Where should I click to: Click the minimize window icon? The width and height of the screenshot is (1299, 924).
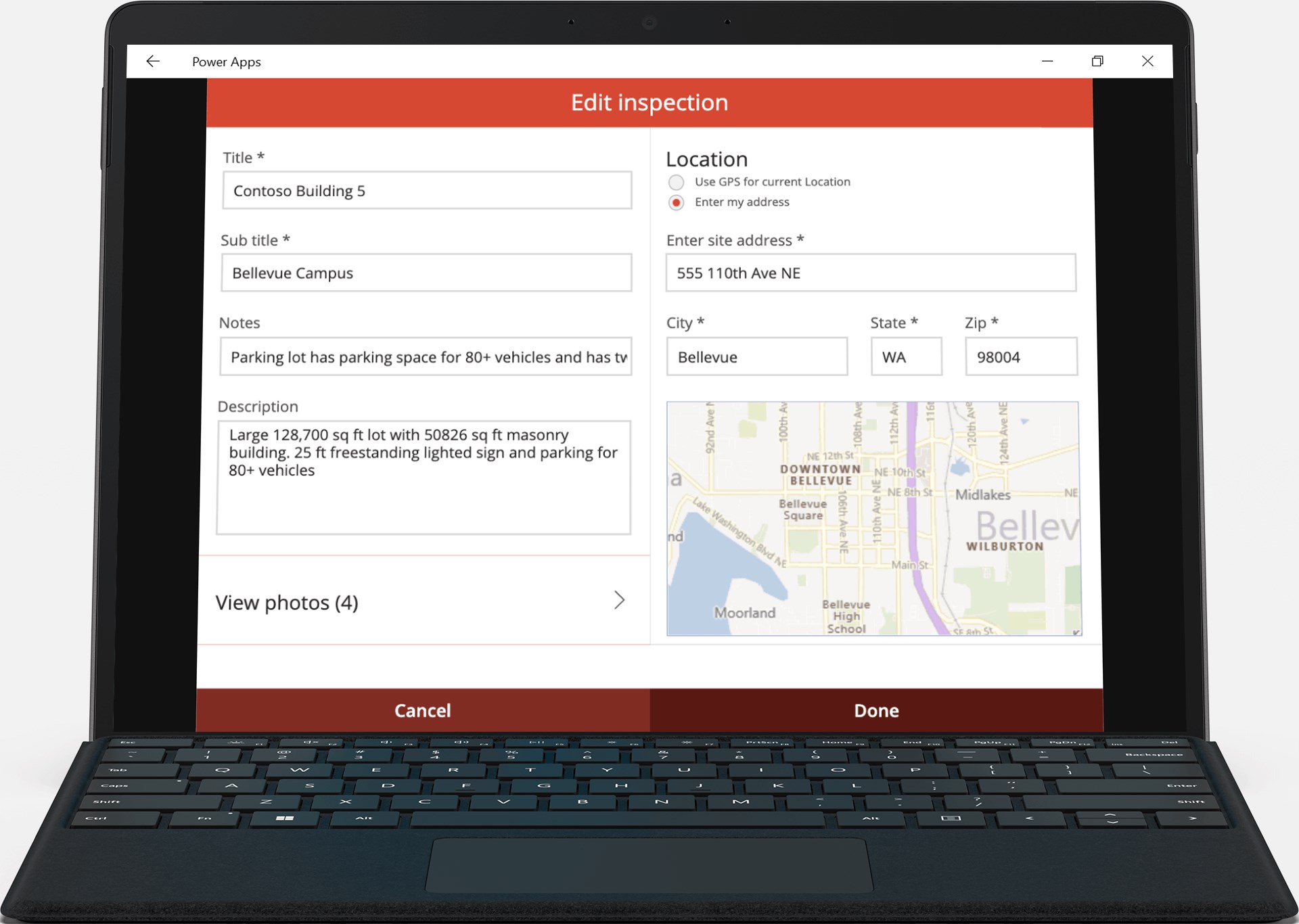[1047, 61]
